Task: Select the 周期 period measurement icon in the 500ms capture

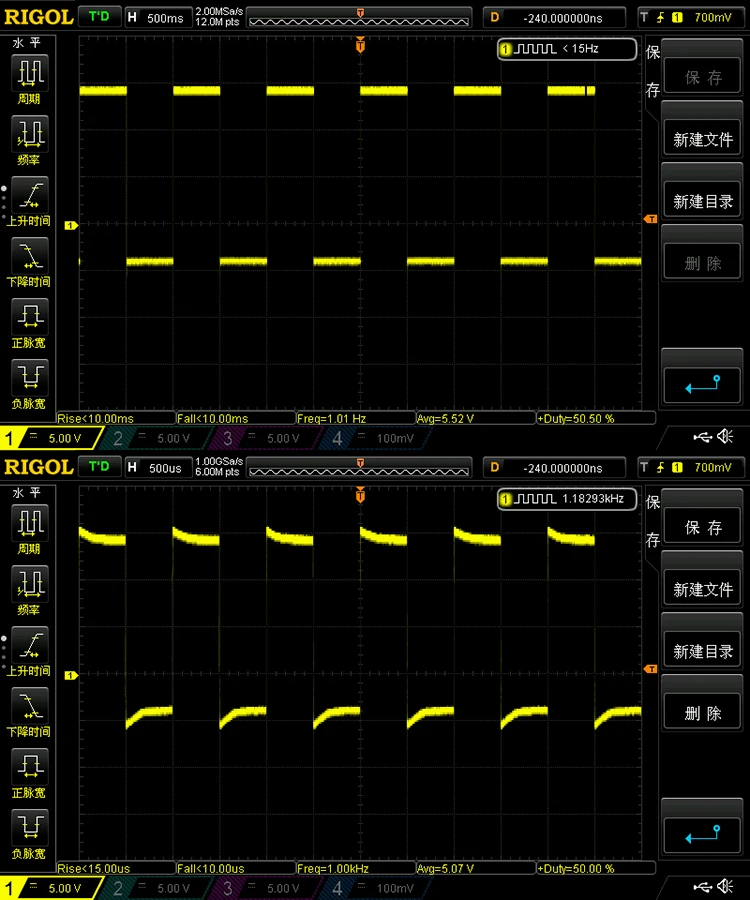Action: 30,73
